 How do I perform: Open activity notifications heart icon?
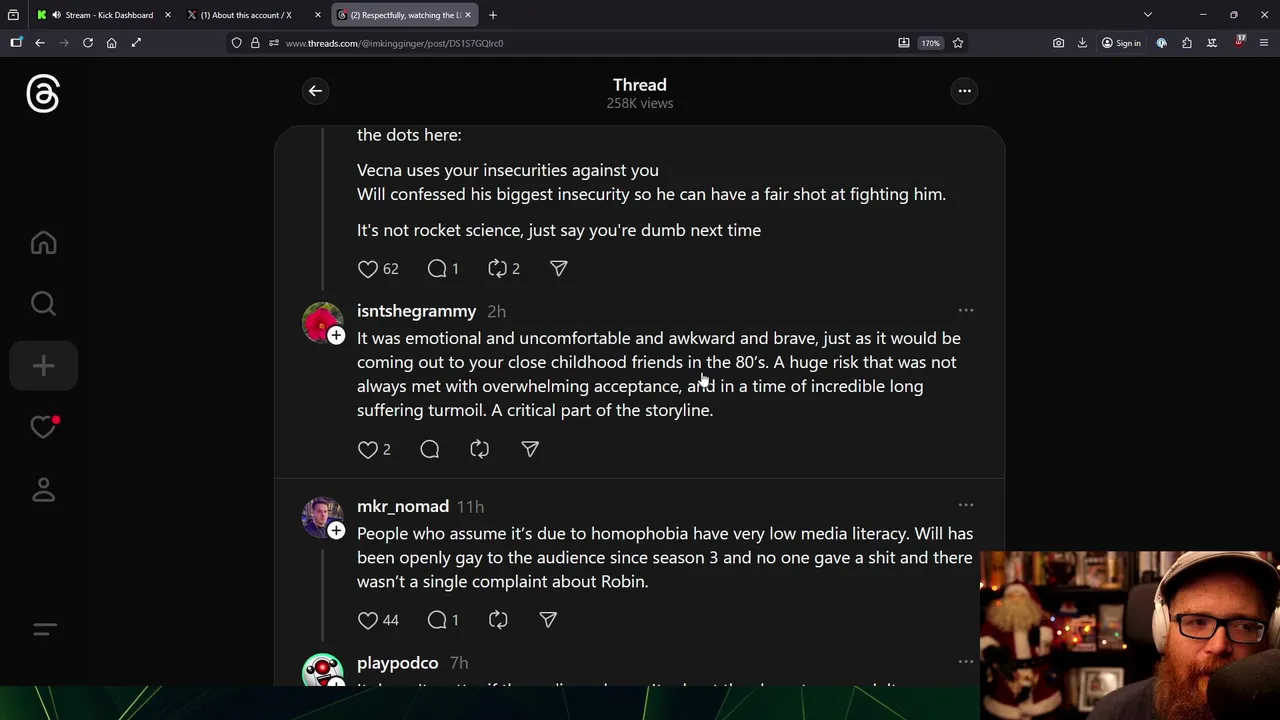[43, 427]
